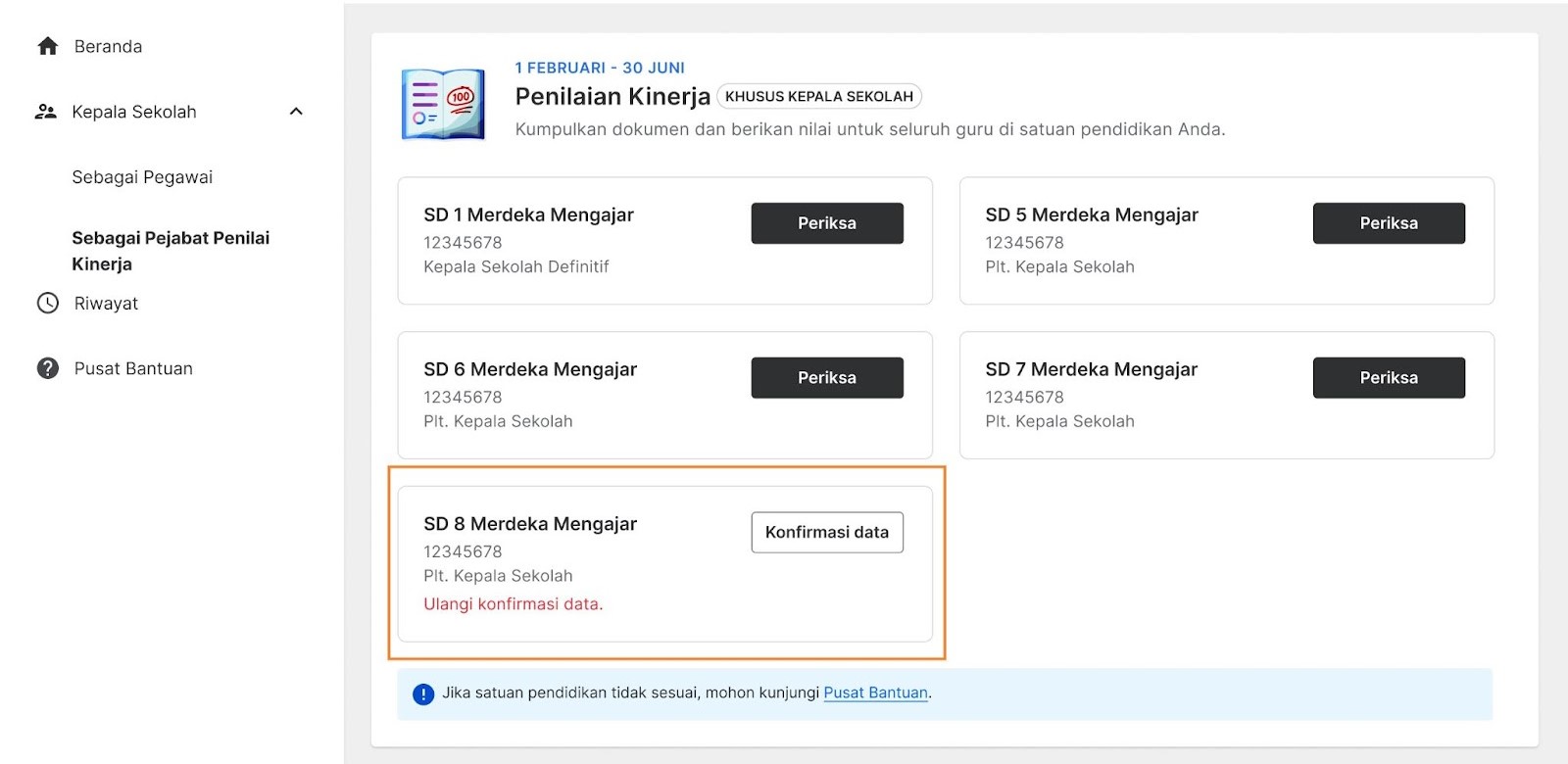The height and width of the screenshot is (764, 1568).
Task: Click the Ulangi konfirmasi data warning text
Action: pyautogui.click(x=513, y=604)
